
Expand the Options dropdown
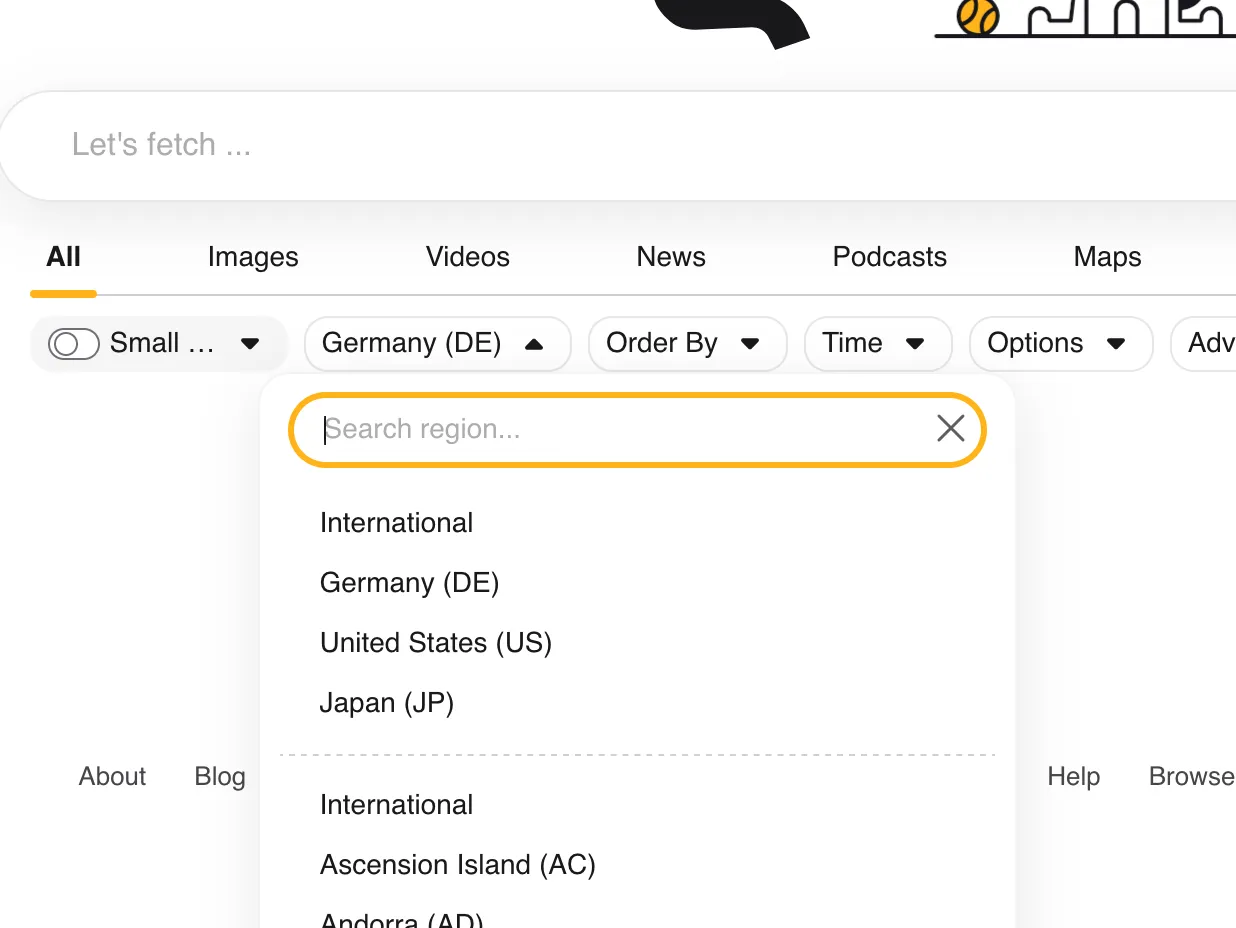[1059, 344]
